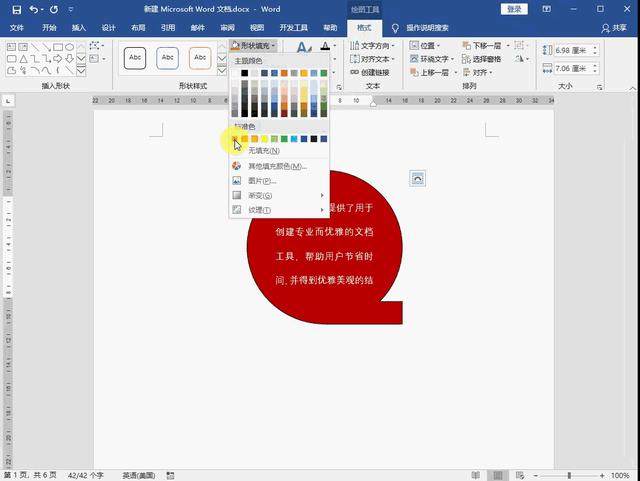The height and width of the screenshot is (481, 640).
Task: Click the 登录 sign-in button
Action: click(514, 9)
